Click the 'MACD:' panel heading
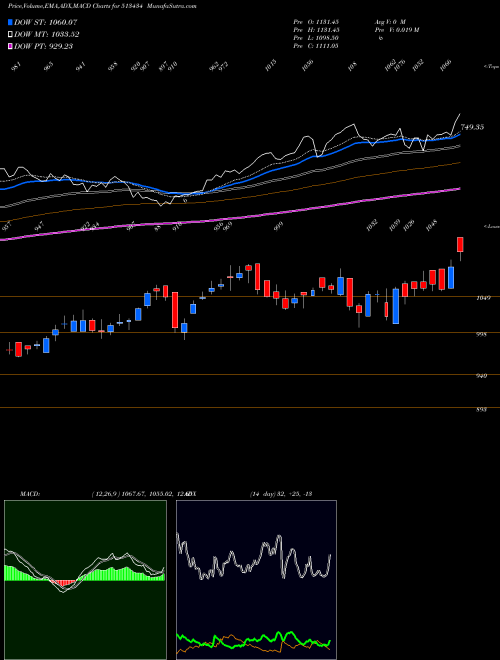Image resolution: width=500 pixels, height=660 pixels. coord(30,493)
